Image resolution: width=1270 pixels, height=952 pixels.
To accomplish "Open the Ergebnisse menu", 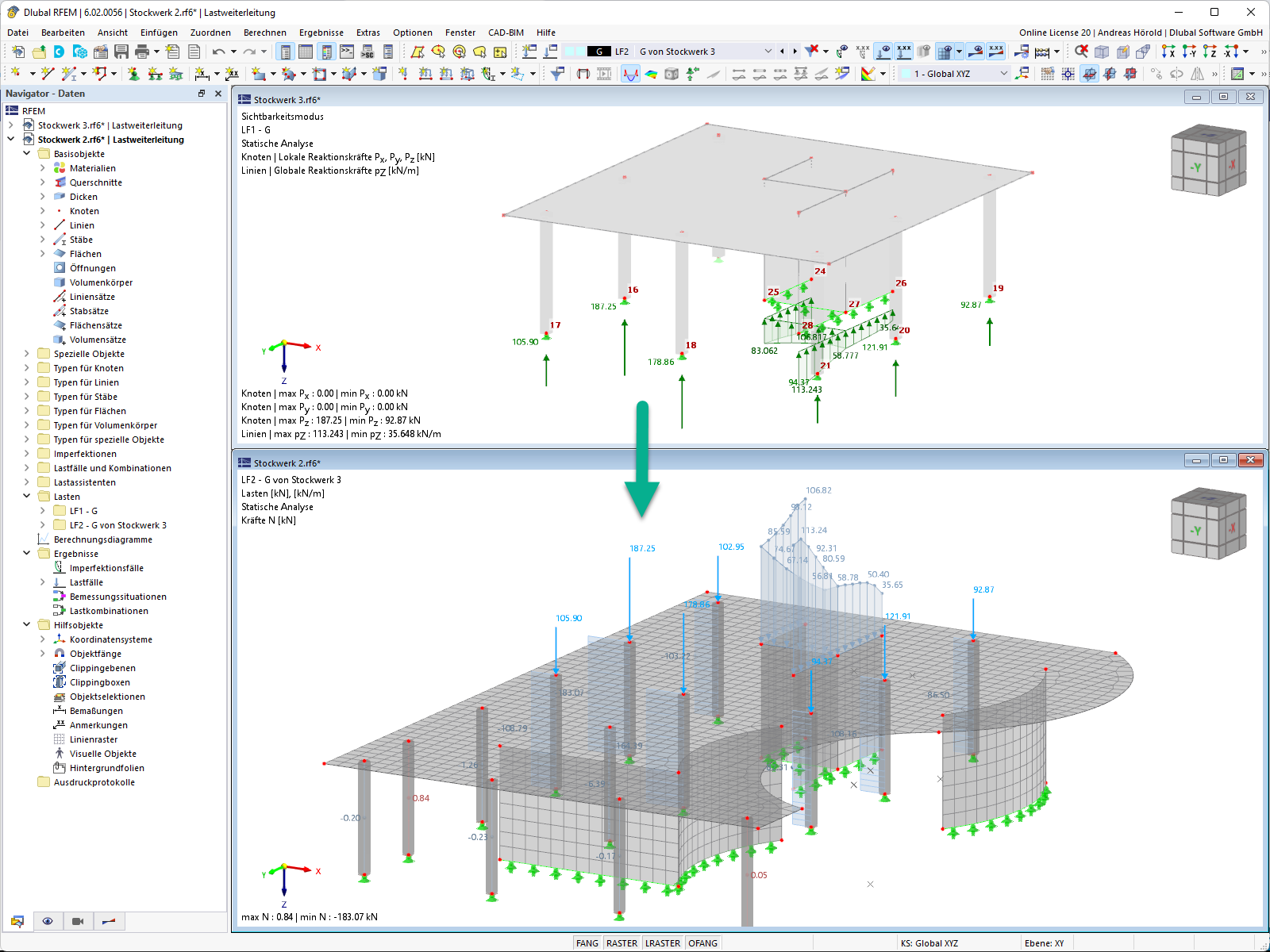I will (x=321, y=33).
